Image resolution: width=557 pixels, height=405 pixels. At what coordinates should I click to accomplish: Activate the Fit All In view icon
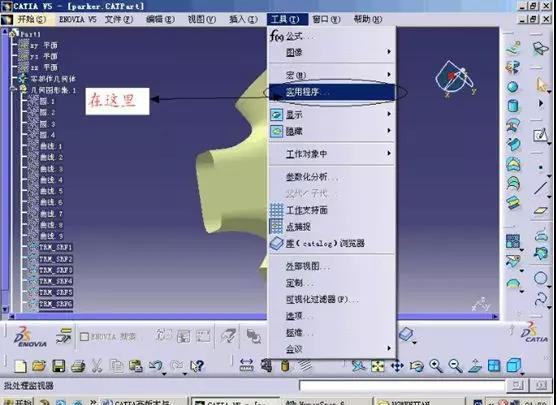tap(378, 365)
